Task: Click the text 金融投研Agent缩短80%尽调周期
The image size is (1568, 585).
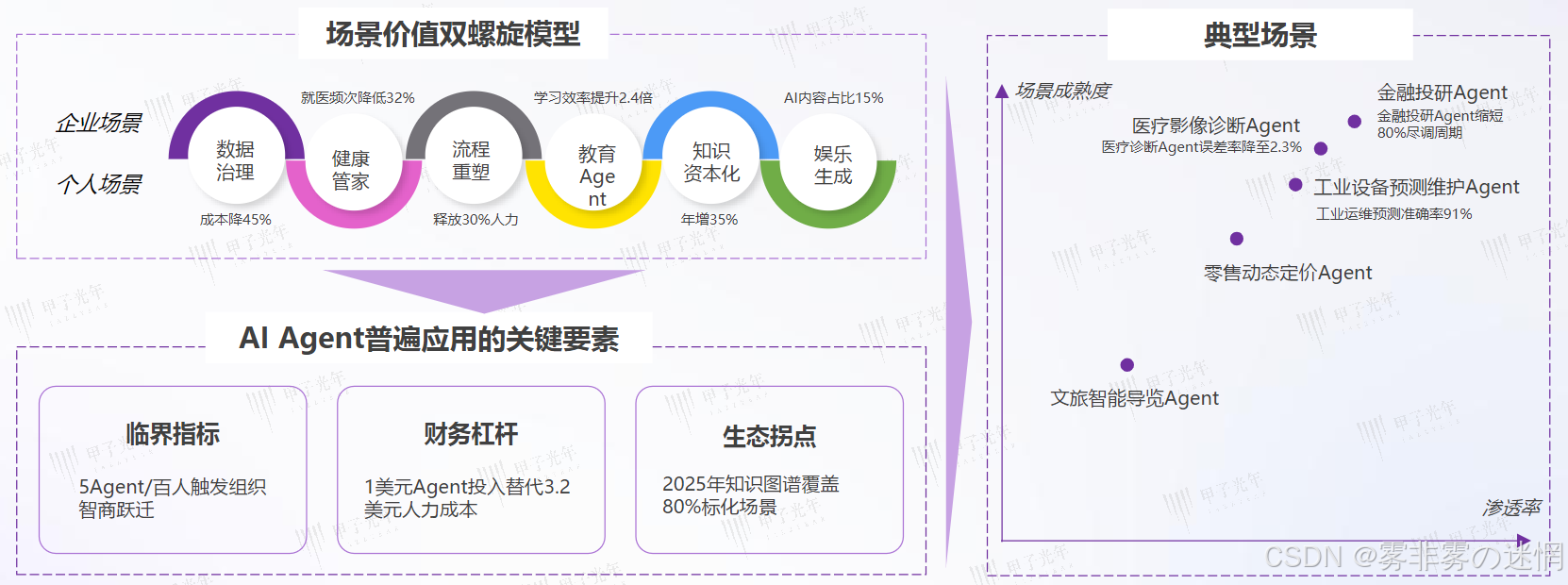Action: [1441, 124]
